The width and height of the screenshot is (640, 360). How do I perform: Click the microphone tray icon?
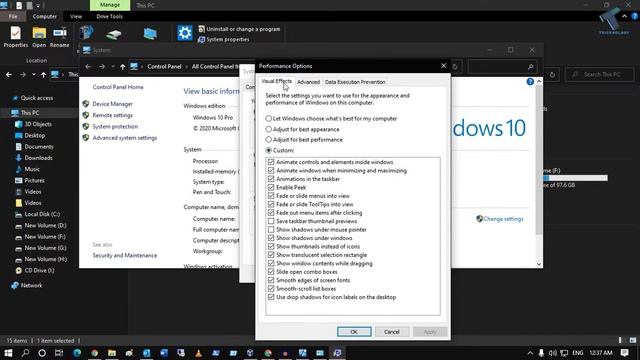(x=541, y=353)
